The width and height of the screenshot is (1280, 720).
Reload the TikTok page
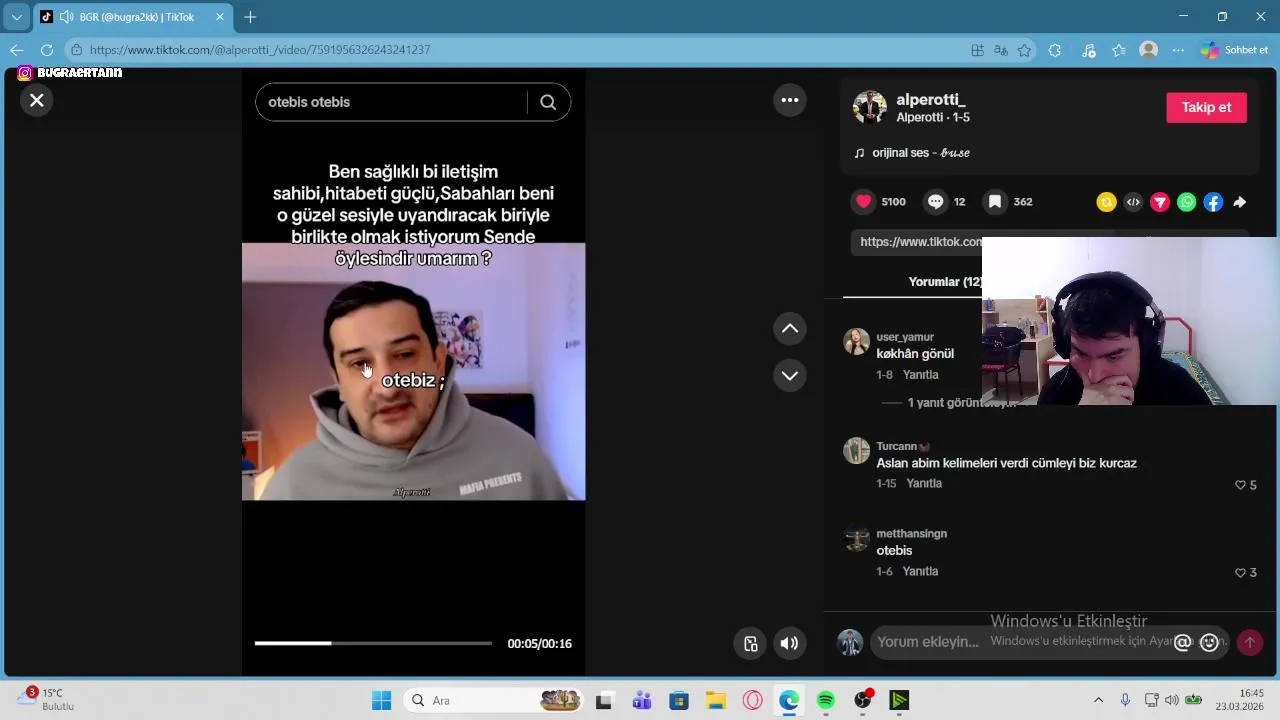pyautogui.click(x=47, y=50)
